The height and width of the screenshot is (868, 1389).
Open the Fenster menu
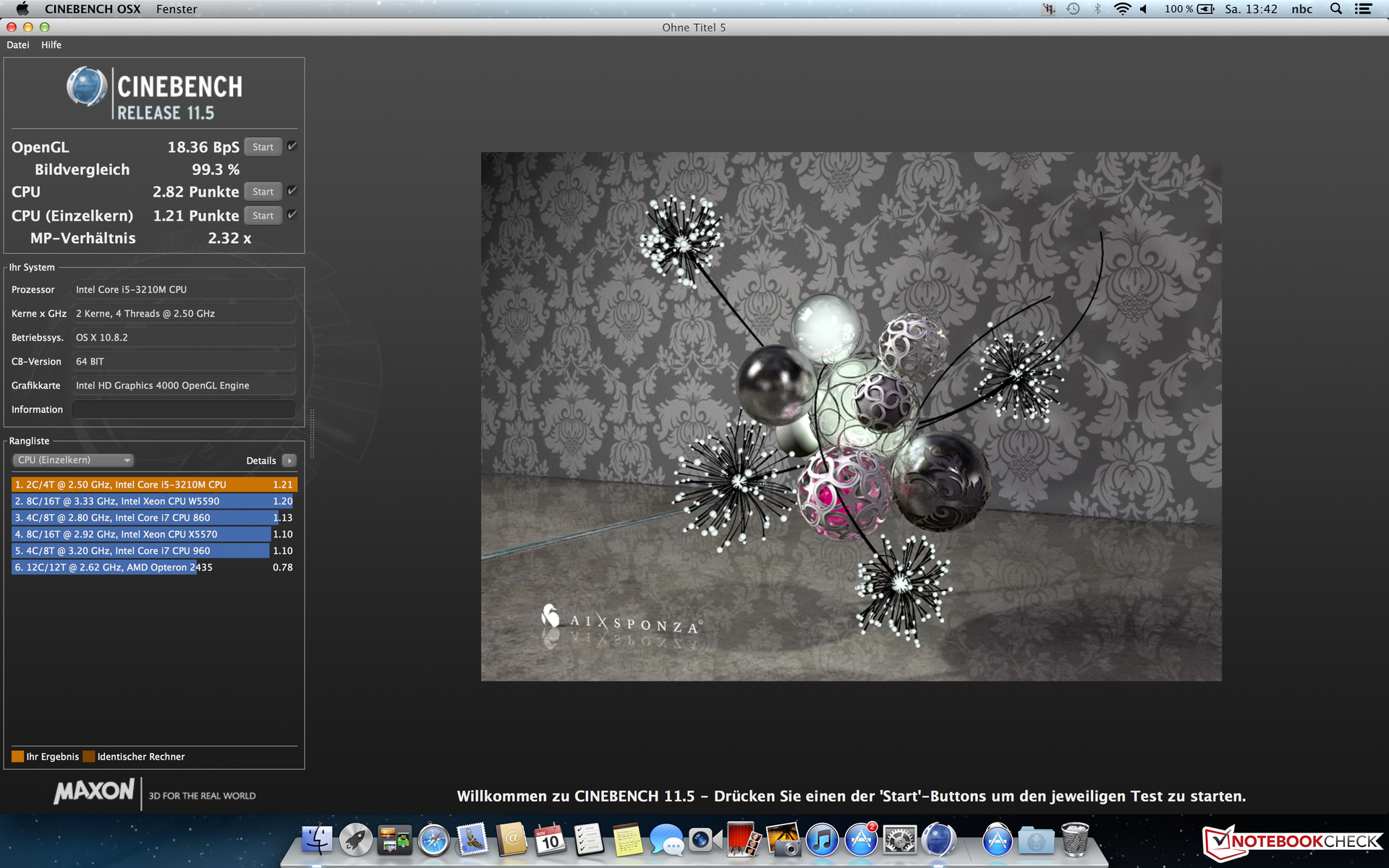click(177, 9)
